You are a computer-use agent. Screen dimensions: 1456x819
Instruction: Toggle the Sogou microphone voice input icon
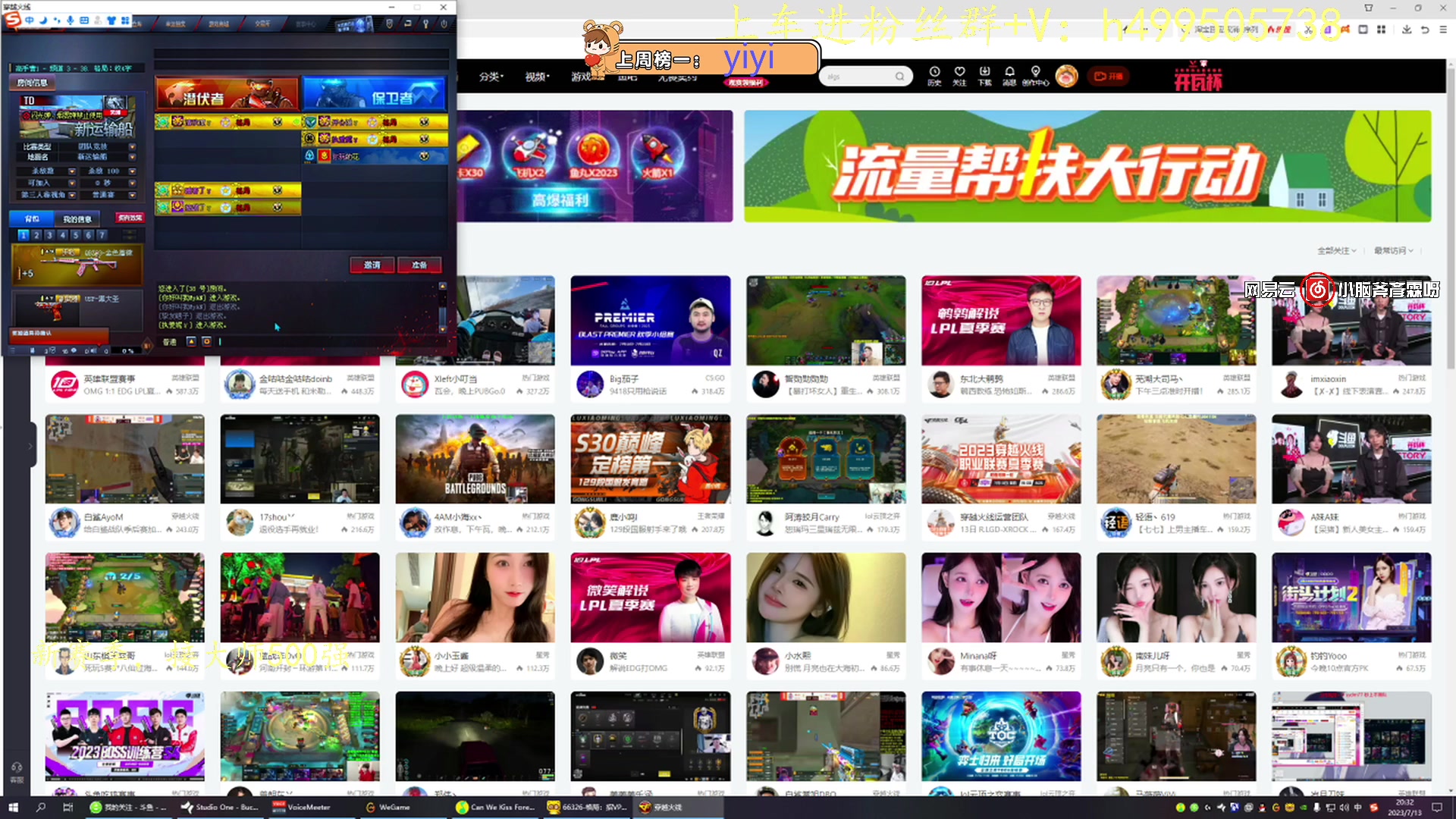[x=70, y=20]
